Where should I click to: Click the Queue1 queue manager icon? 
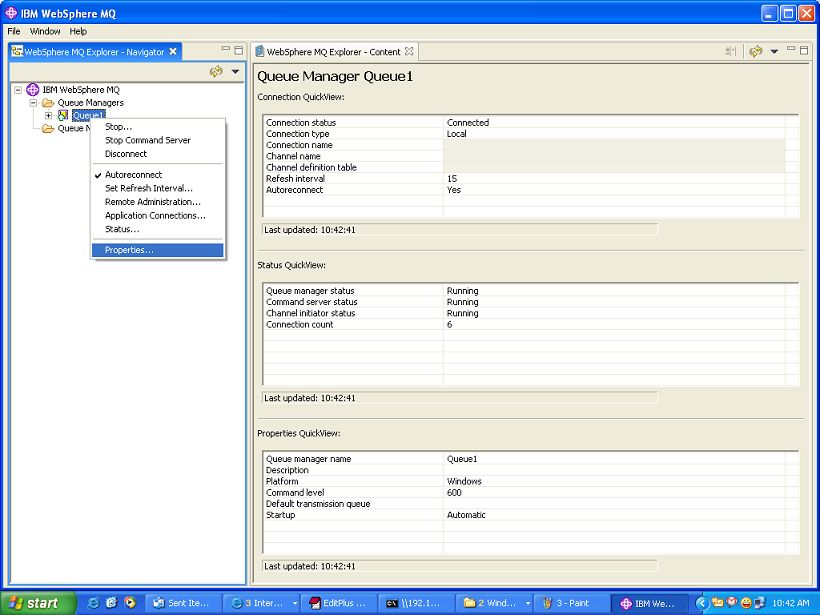point(63,115)
